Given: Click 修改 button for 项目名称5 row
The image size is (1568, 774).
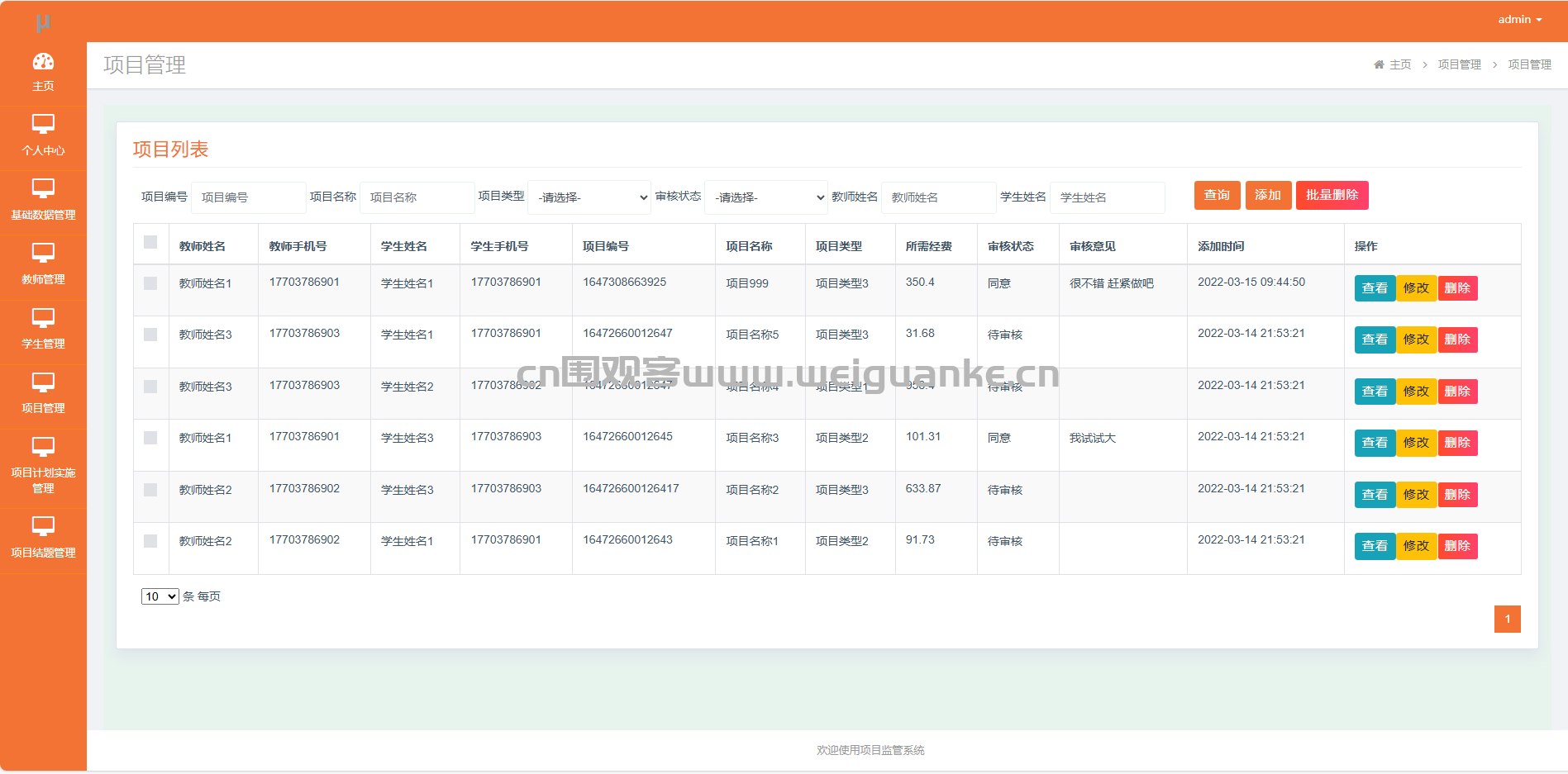Looking at the screenshot, I should click(x=1416, y=340).
